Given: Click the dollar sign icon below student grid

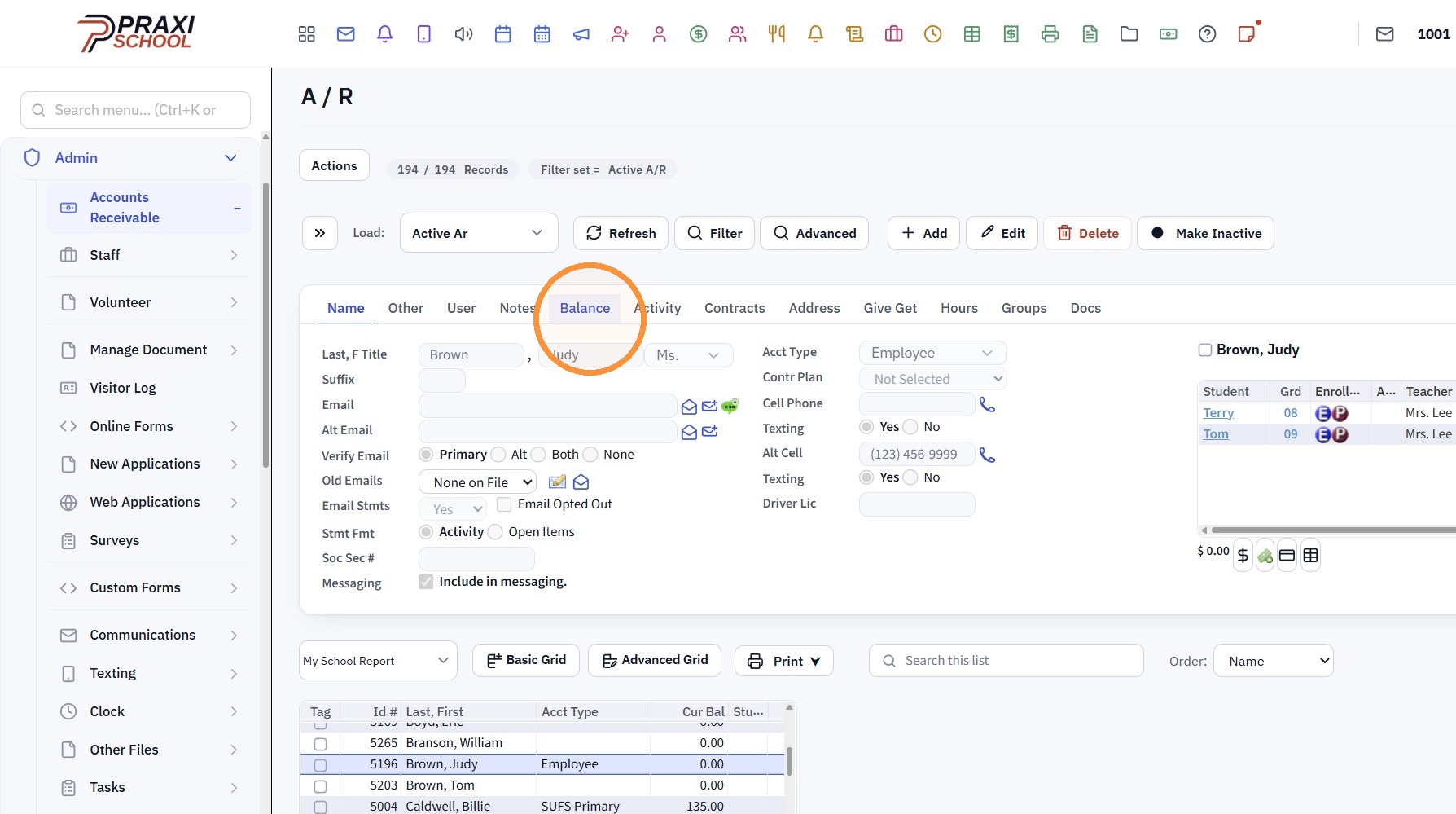Looking at the screenshot, I should pyautogui.click(x=1243, y=556).
